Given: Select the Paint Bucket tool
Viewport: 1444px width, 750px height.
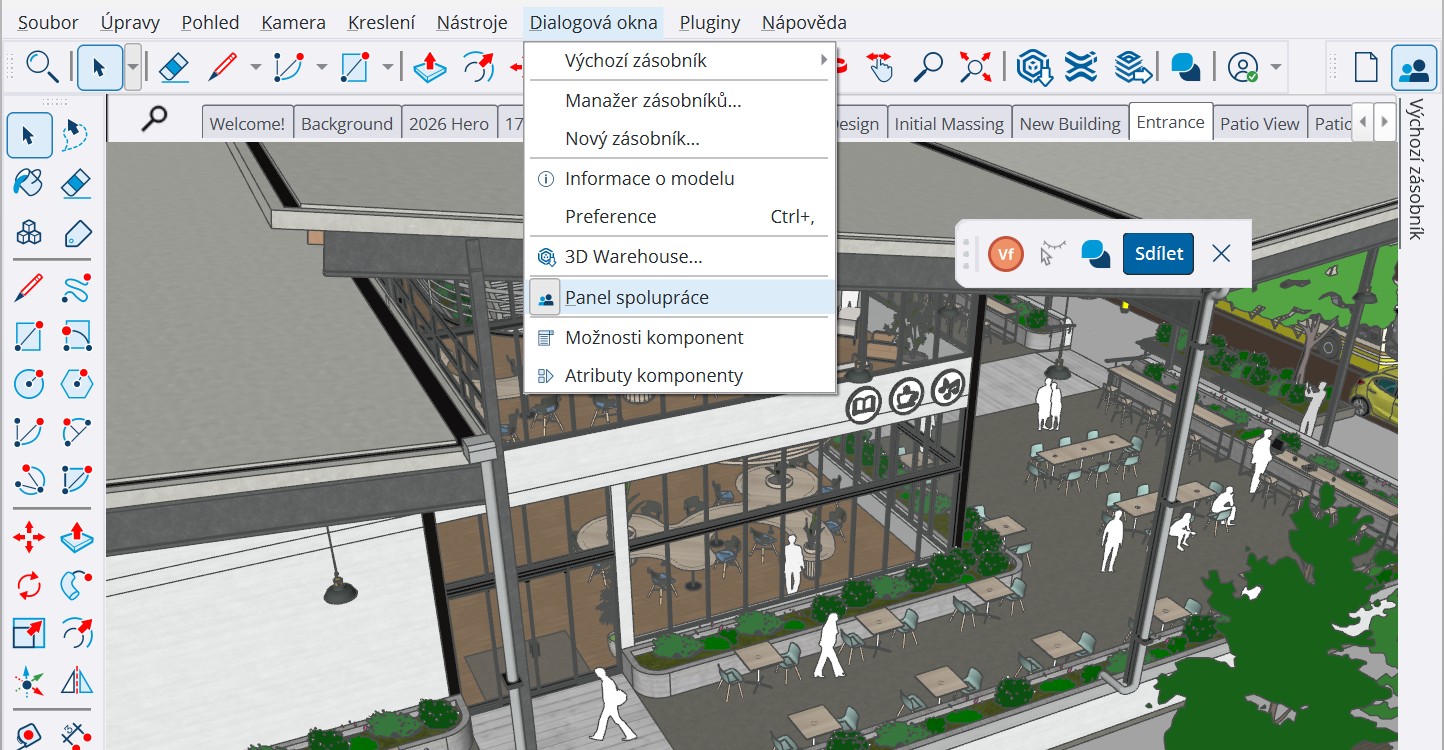Looking at the screenshot, I should (x=29, y=184).
